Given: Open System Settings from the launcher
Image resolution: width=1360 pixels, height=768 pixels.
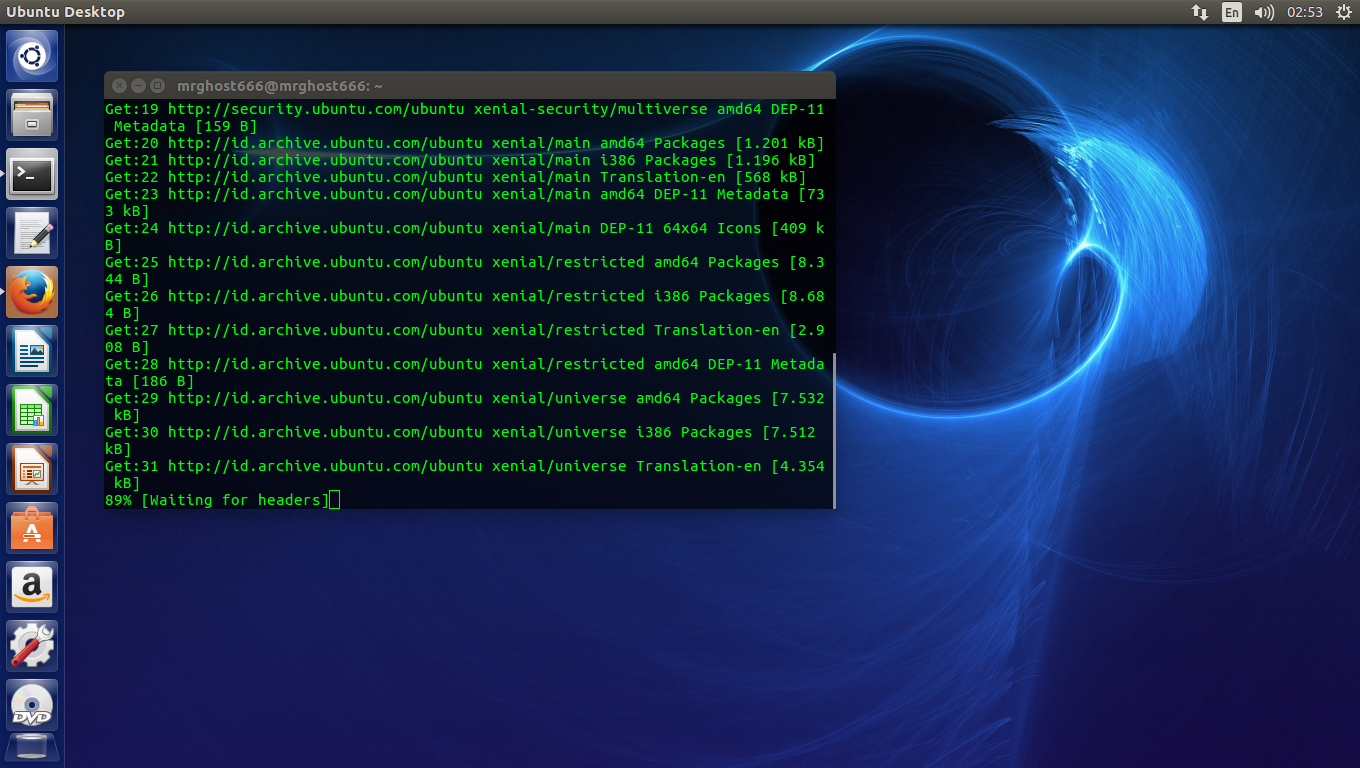Looking at the screenshot, I should click(x=32, y=646).
